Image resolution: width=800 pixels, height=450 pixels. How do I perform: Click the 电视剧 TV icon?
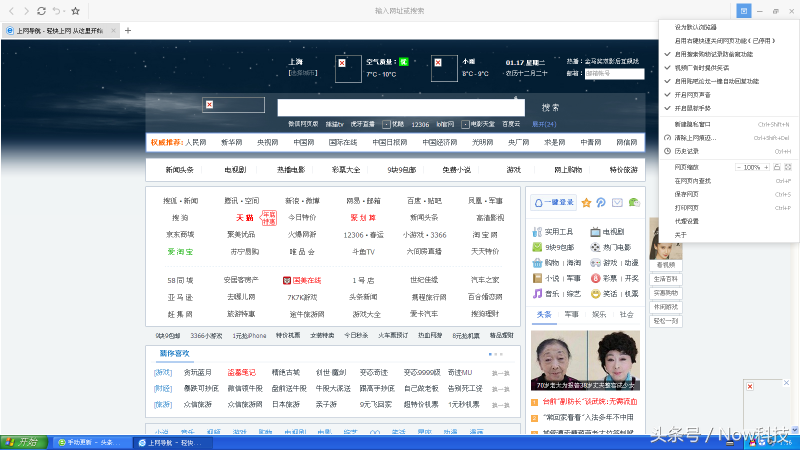(x=595, y=232)
